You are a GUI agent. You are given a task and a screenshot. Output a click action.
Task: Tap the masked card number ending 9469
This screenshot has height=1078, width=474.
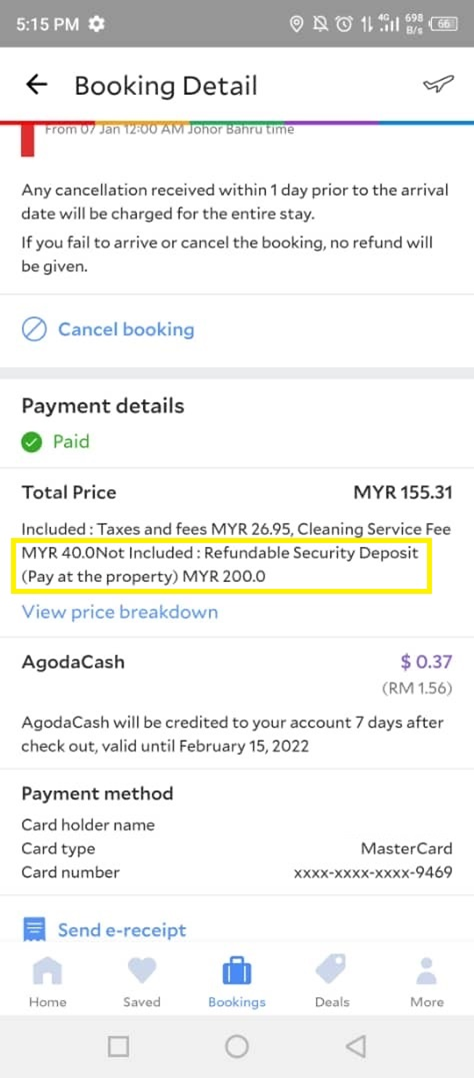373,872
